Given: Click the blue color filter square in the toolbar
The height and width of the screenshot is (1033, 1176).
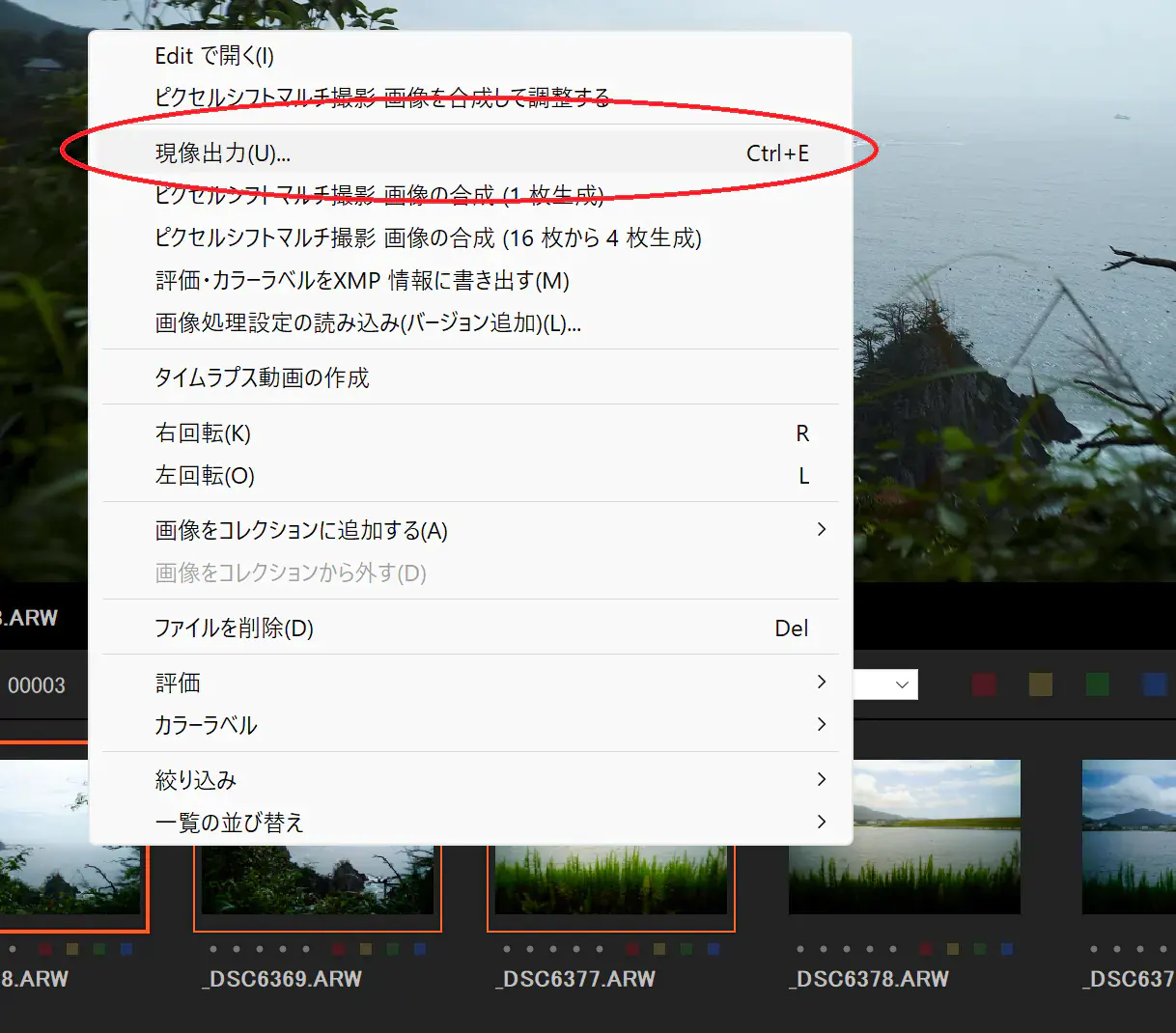Looking at the screenshot, I should (1154, 684).
